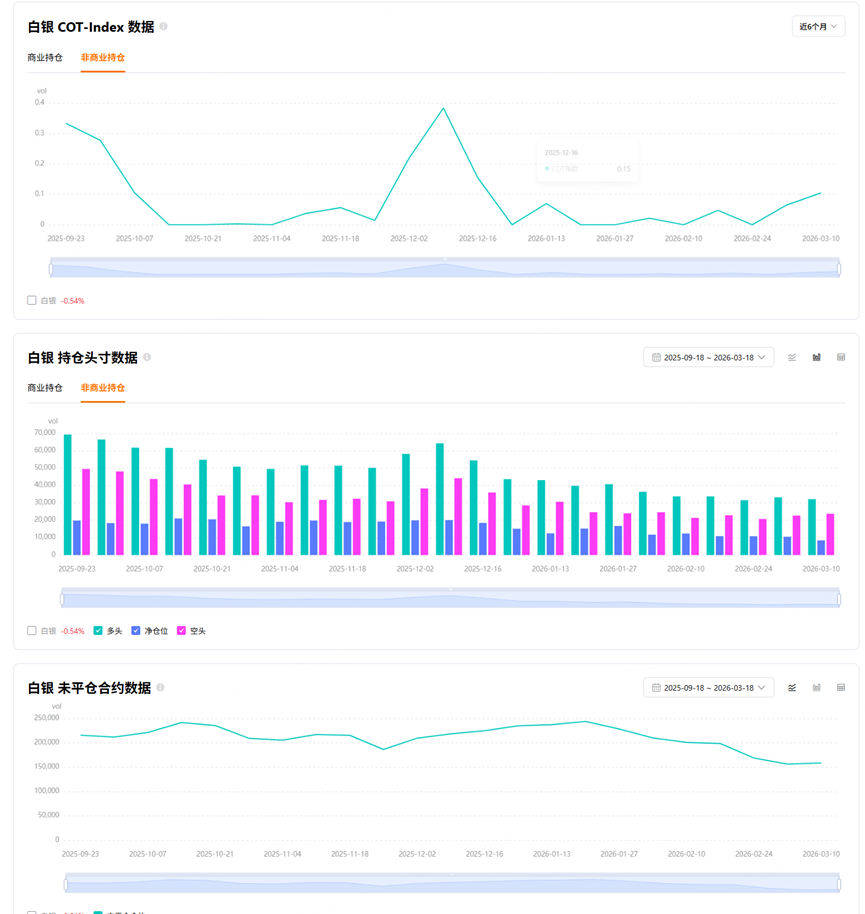Click left handle of 未平仓合约数据 zoom slider

[65, 884]
